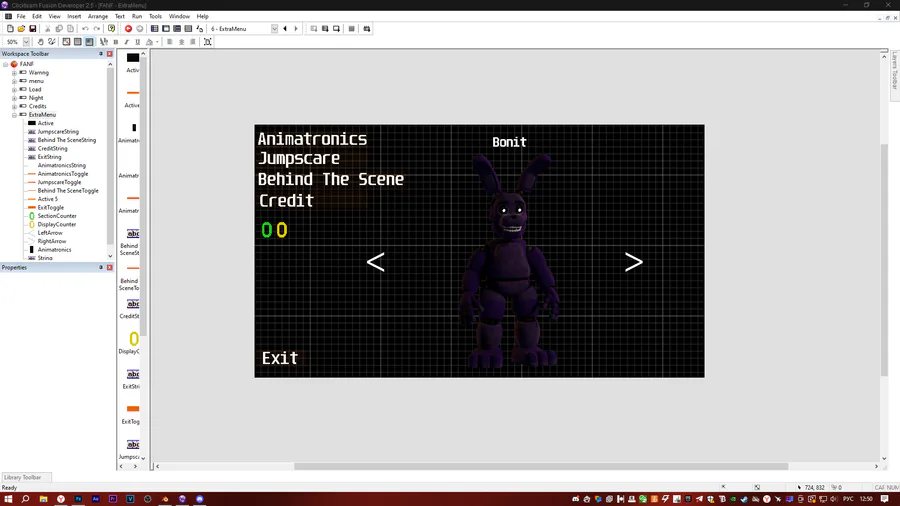This screenshot has width=900, height=506.
Task: Open the zoom 50% dropdown
Action: click(x=26, y=42)
